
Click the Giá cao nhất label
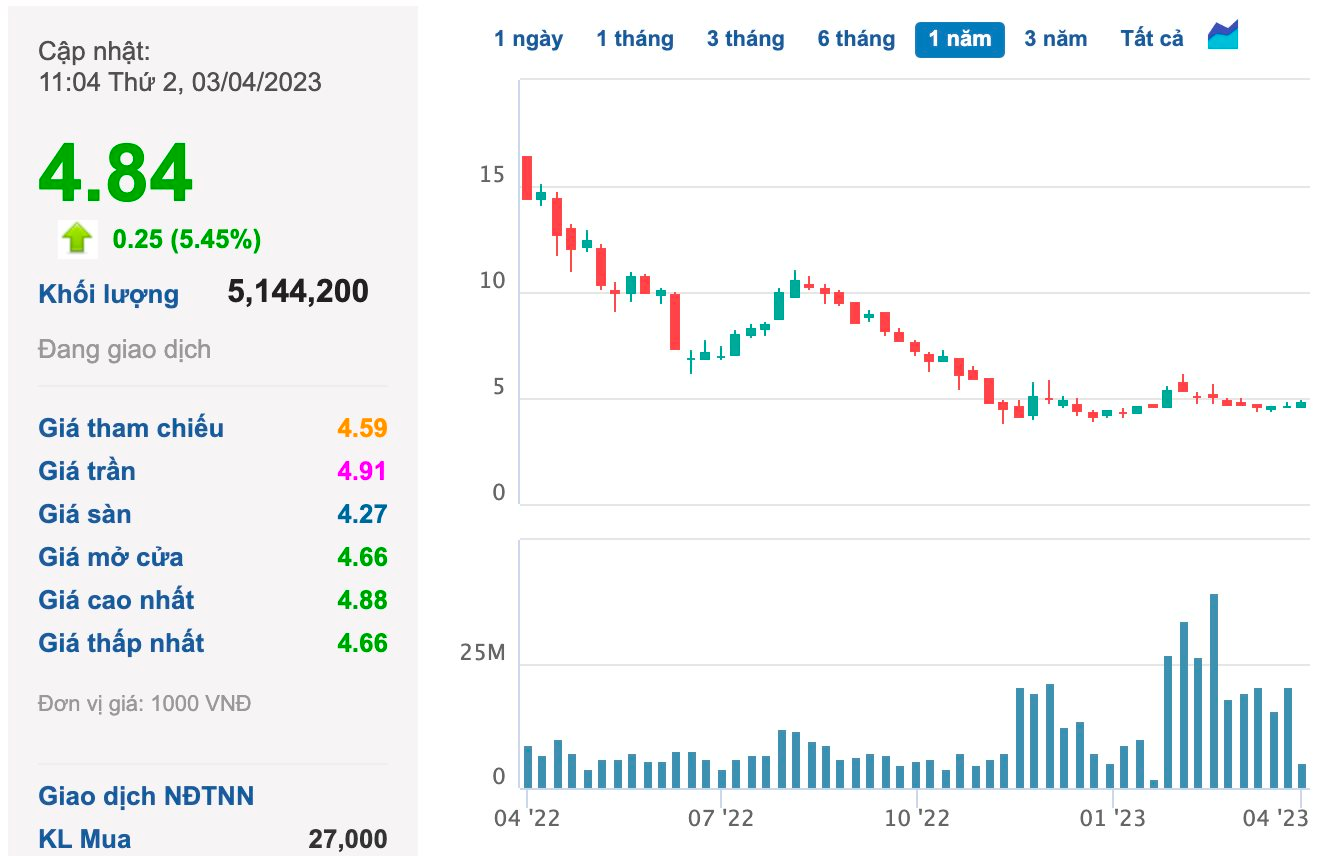116,600
